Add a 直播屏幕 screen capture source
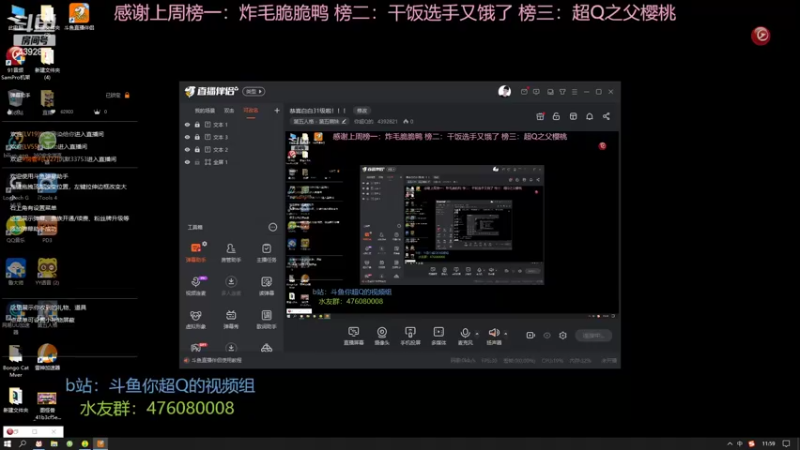The image size is (800, 450). pos(354,336)
